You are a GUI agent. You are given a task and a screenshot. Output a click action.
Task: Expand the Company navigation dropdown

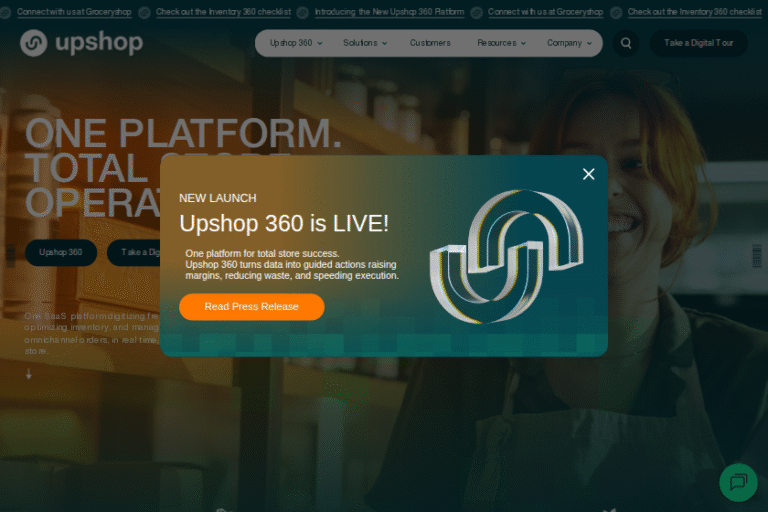click(x=569, y=43)
